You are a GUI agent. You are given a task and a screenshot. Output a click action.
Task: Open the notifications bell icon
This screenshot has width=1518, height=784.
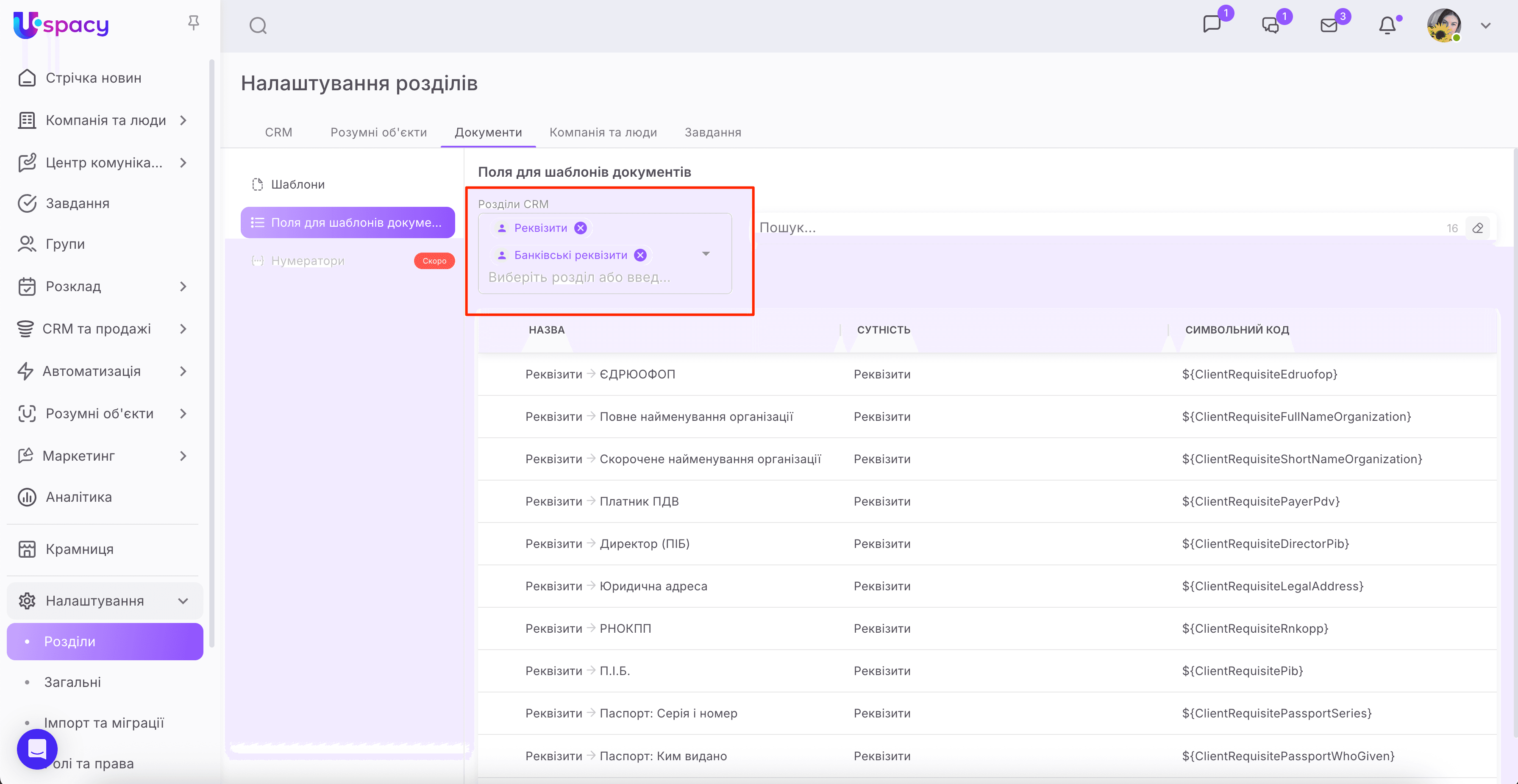1387,25
